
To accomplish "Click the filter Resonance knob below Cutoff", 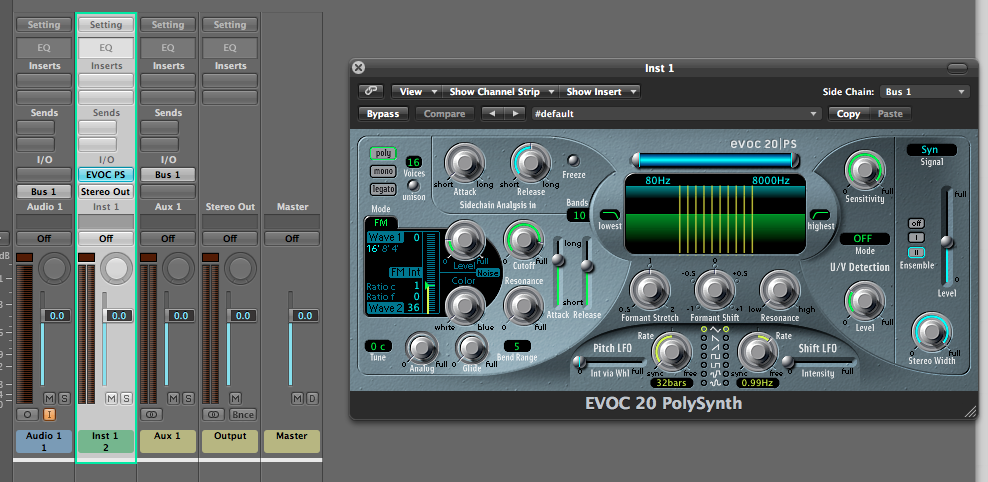I will click(523, 306).
